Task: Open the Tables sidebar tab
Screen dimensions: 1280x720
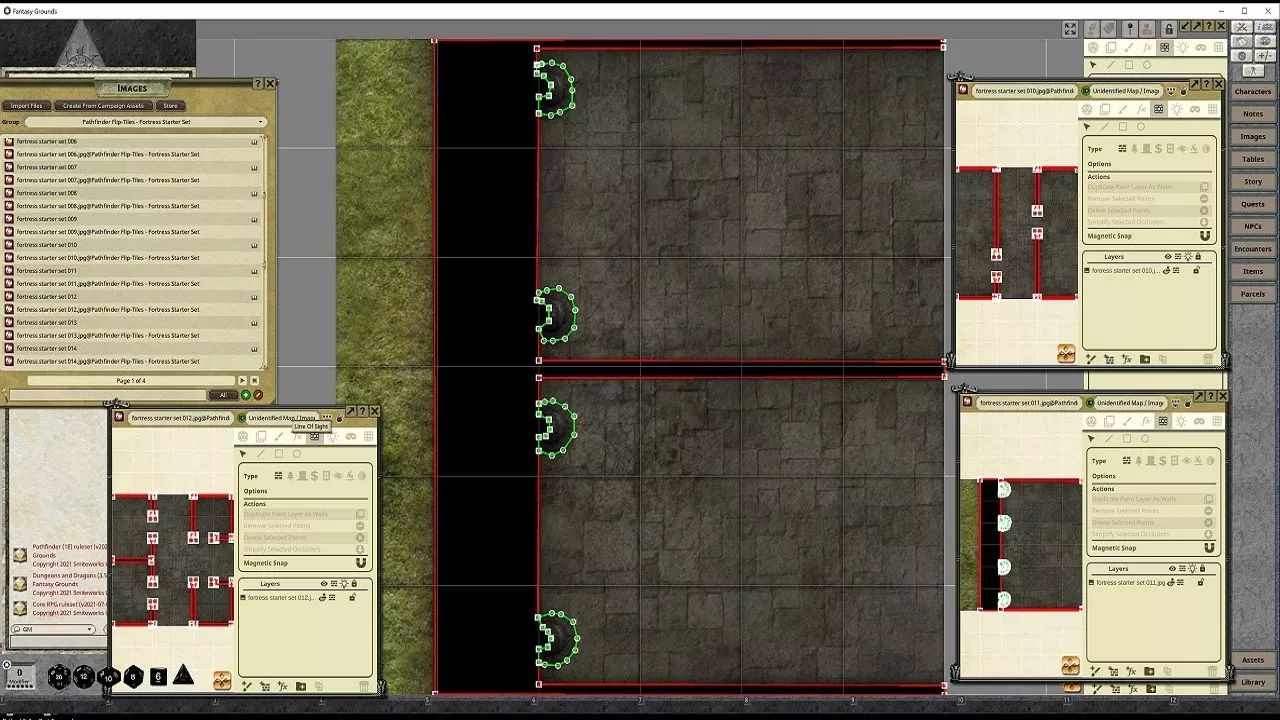Action: click(1252, 159)
